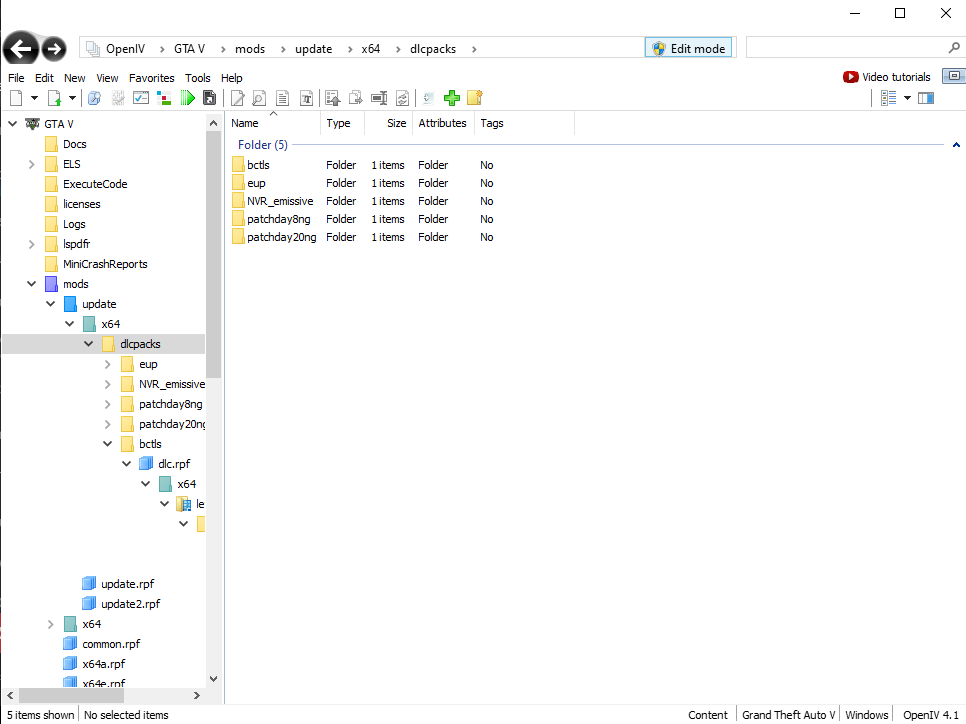Collapse the Folder (5) group arrow

pos(956,145)
